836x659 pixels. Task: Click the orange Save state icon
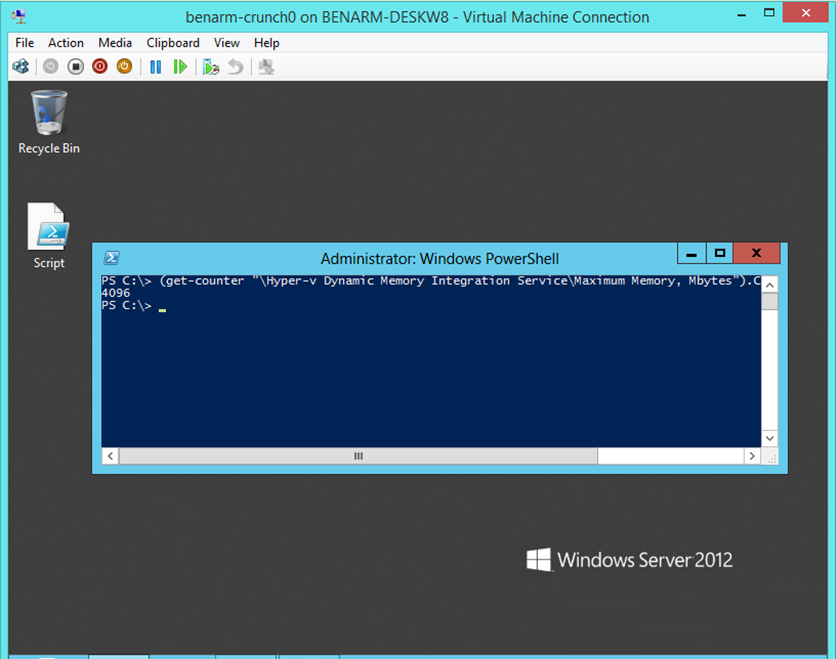tap(124, 67)
